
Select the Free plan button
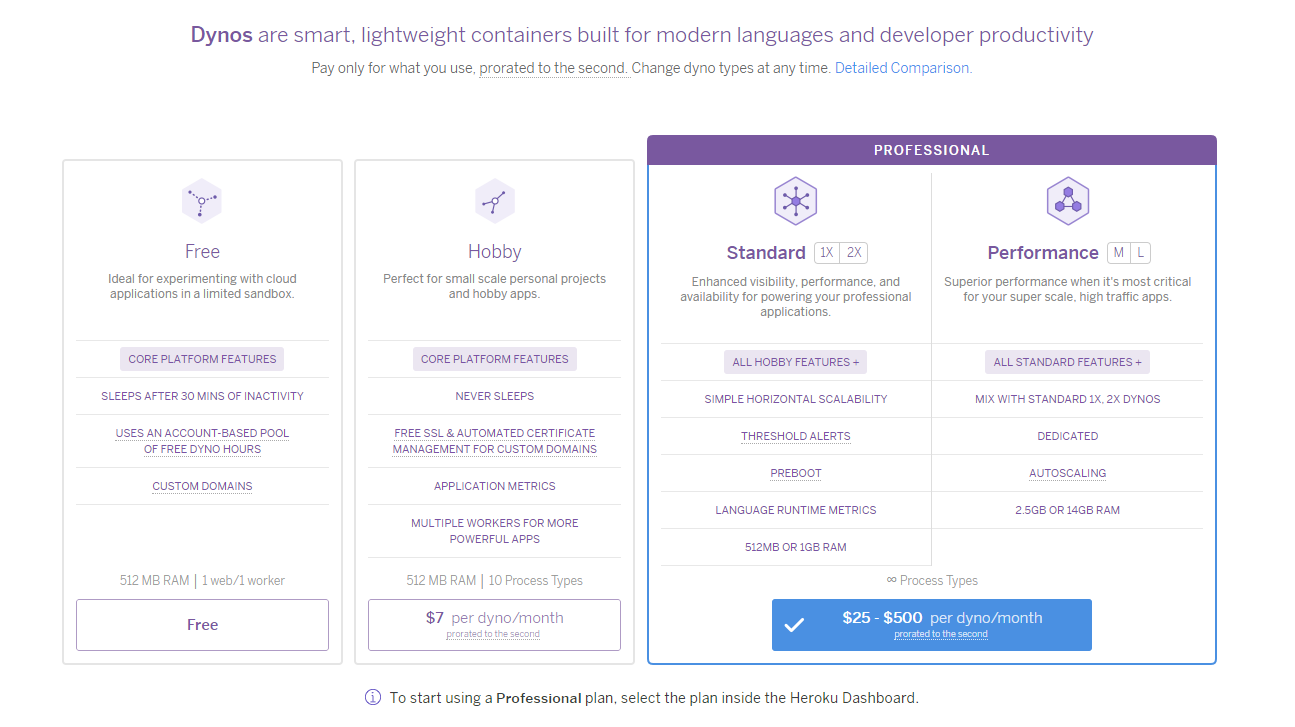click(202, 625)
